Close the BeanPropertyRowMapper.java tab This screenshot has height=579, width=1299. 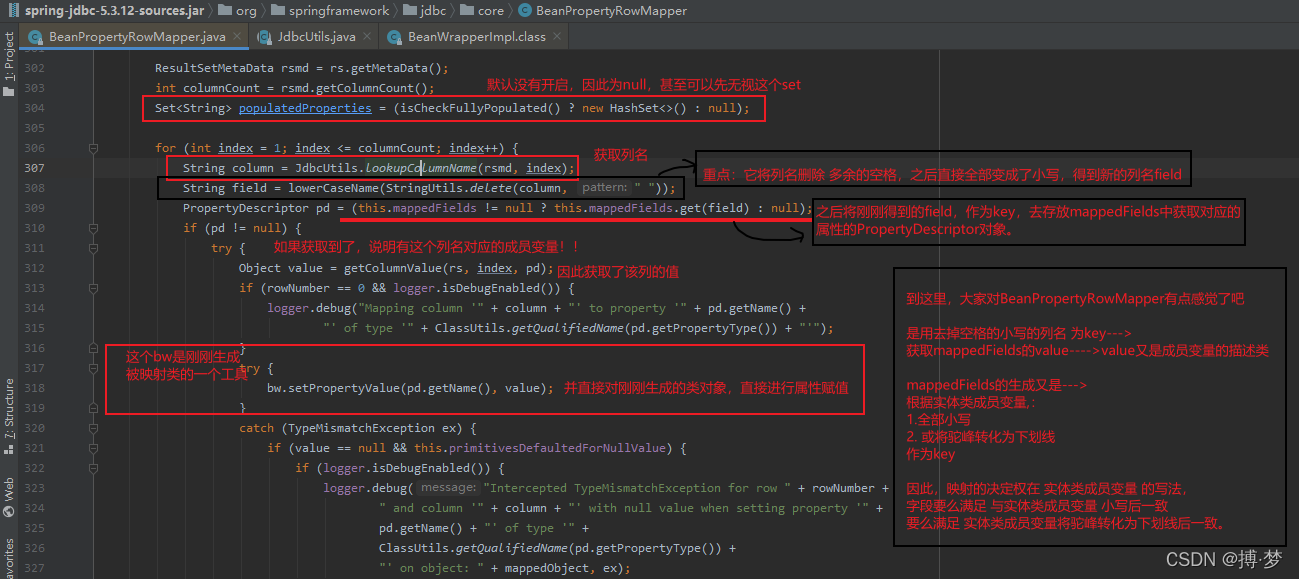tap(237, 37)
